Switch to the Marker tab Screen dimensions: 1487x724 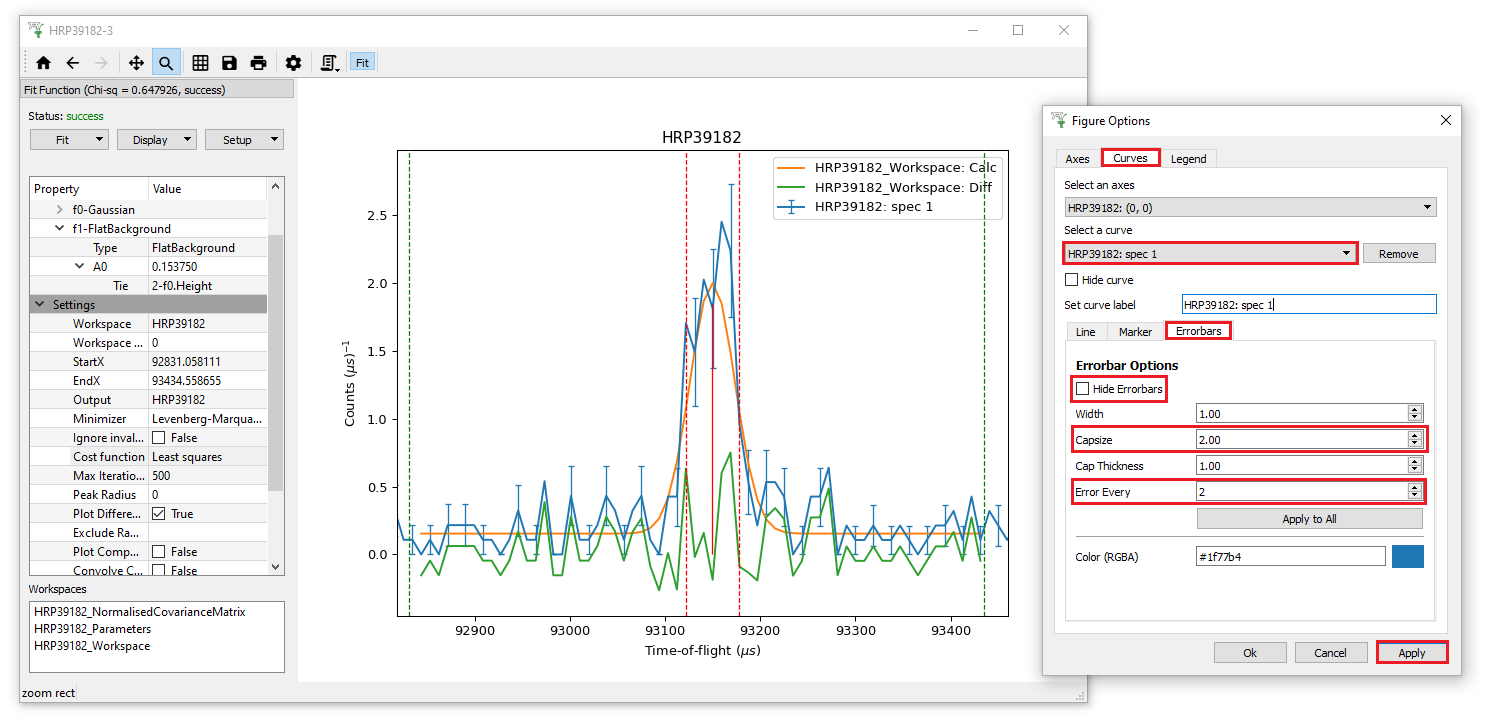[x=1135, y=332]
